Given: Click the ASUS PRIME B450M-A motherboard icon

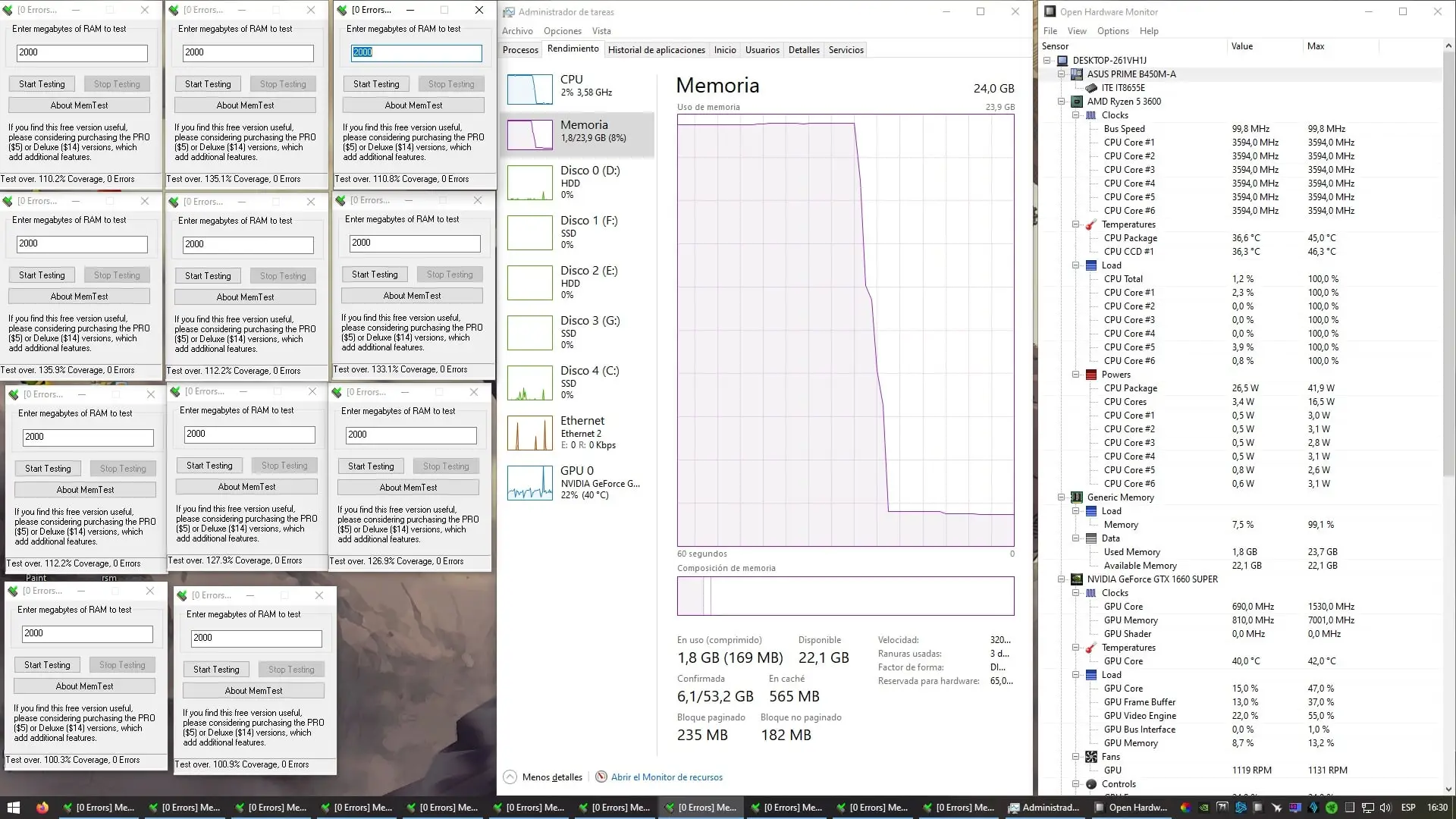Looking at the screenshot, I should pos(1076,74).
